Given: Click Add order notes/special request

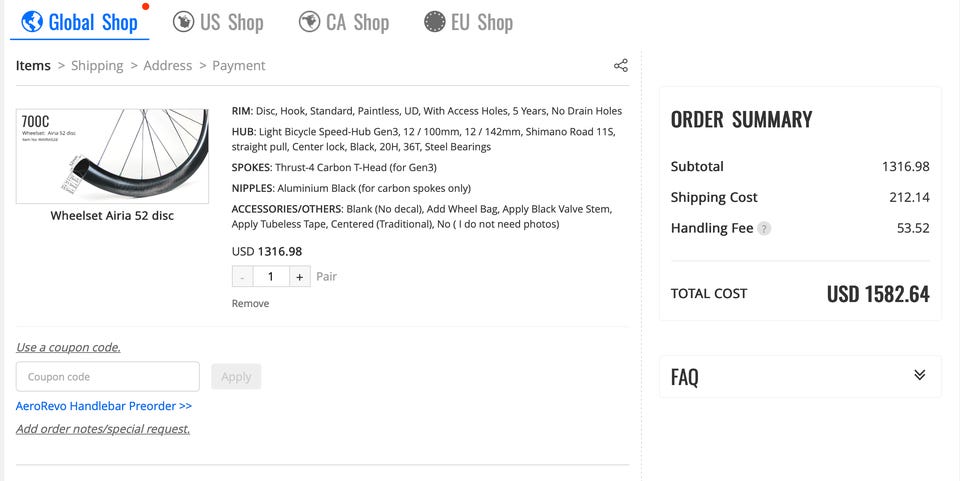Looking at the screenshot, I should click(x=103, y=429).
